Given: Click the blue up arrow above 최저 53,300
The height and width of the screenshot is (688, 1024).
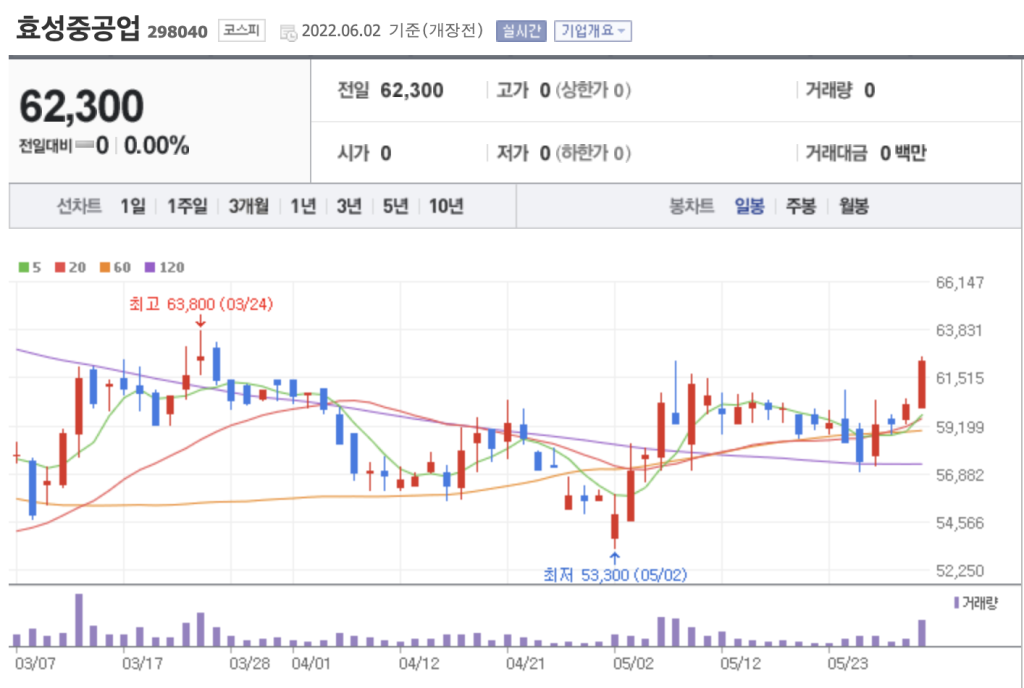Looking at the screenshot, I should [x=614, y=557].
